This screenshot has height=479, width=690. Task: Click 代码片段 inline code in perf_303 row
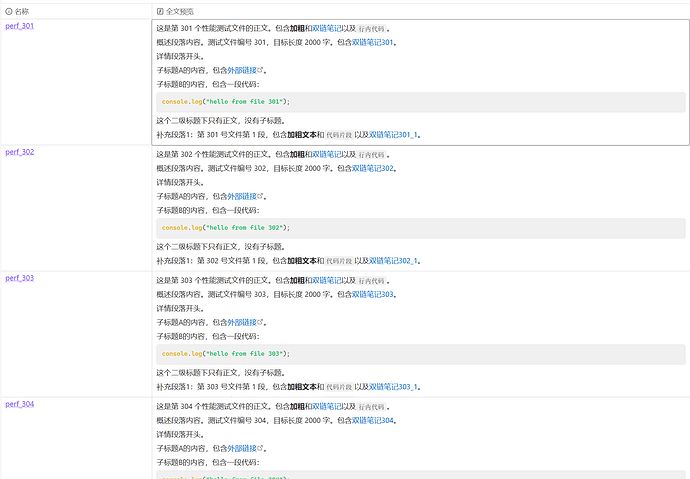click(x=339, y=387)
